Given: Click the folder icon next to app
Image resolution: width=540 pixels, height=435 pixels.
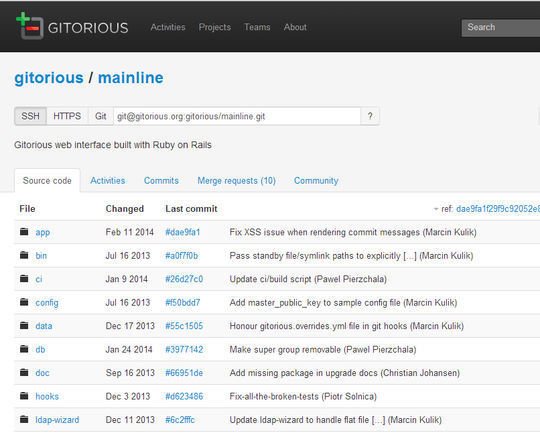Looking at the screenshot, I should pyautogui.click(x=24, y=231).
